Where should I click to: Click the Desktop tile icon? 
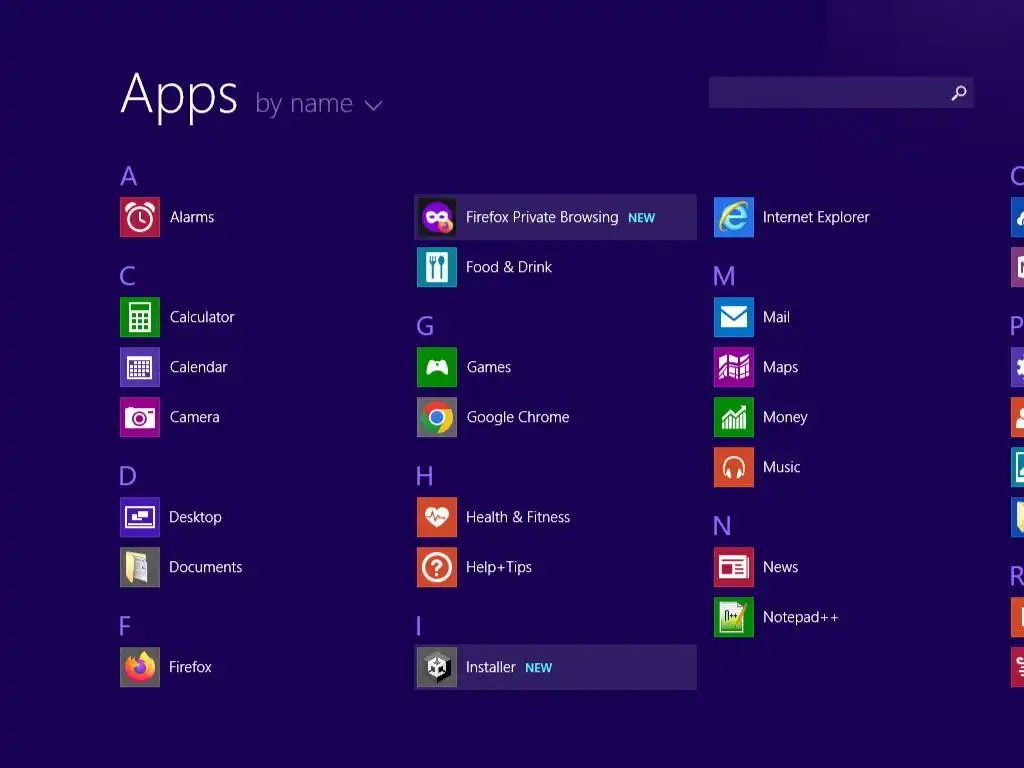coord(140,517)
